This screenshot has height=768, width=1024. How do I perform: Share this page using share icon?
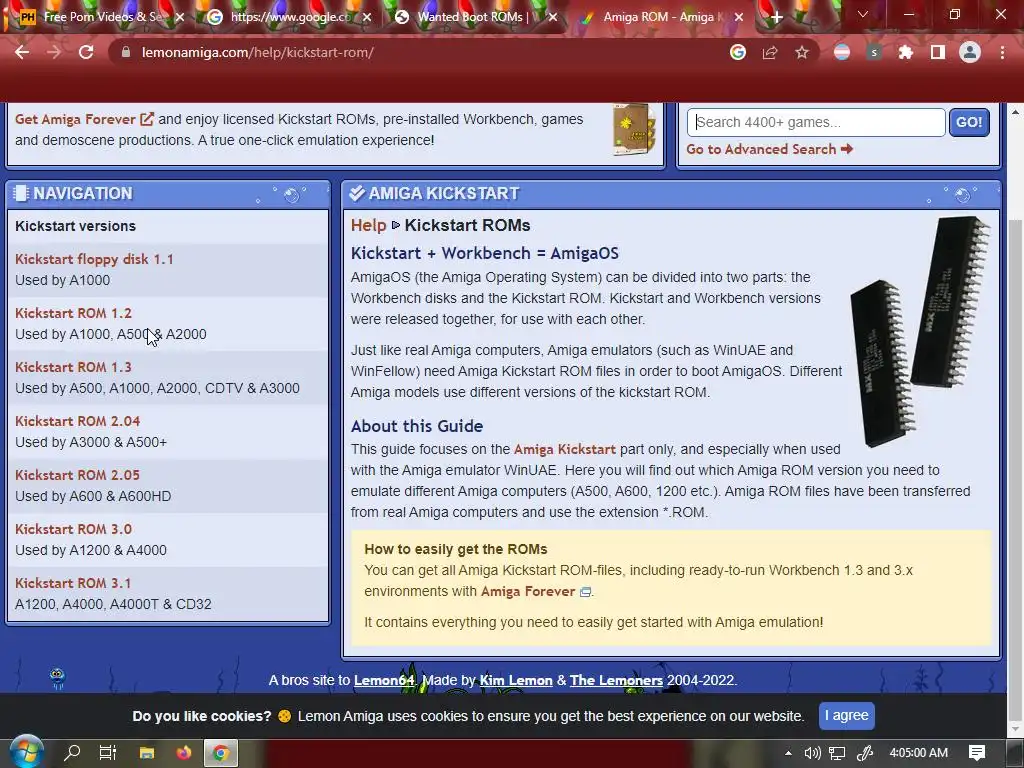click(x=770, y=52)
